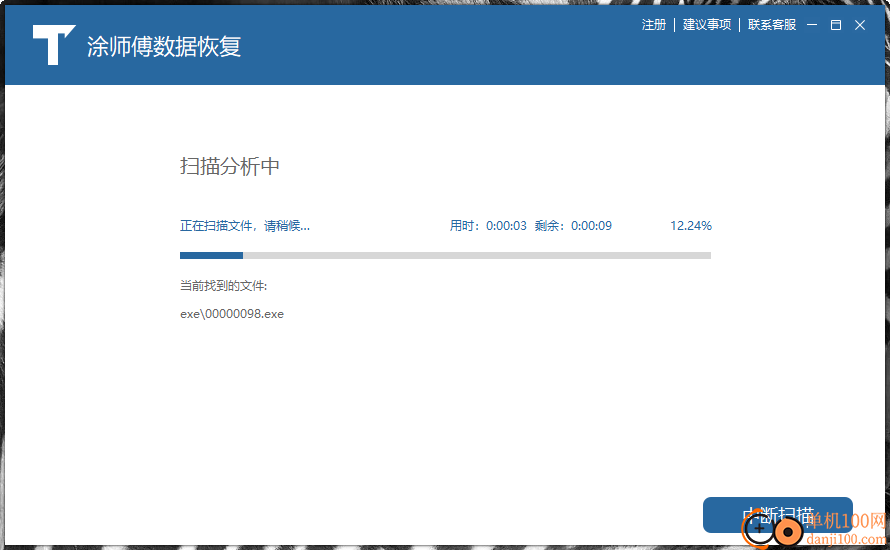This screenshot has height=550, width=890.
Task: Click the scan progress bar
Action: point(445,255)
